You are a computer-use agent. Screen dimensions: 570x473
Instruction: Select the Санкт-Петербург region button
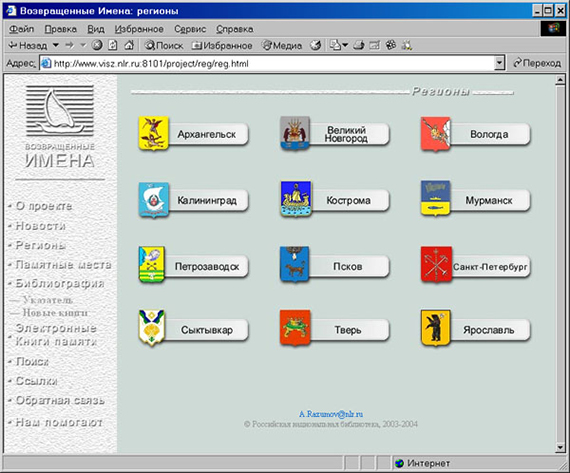491,266
